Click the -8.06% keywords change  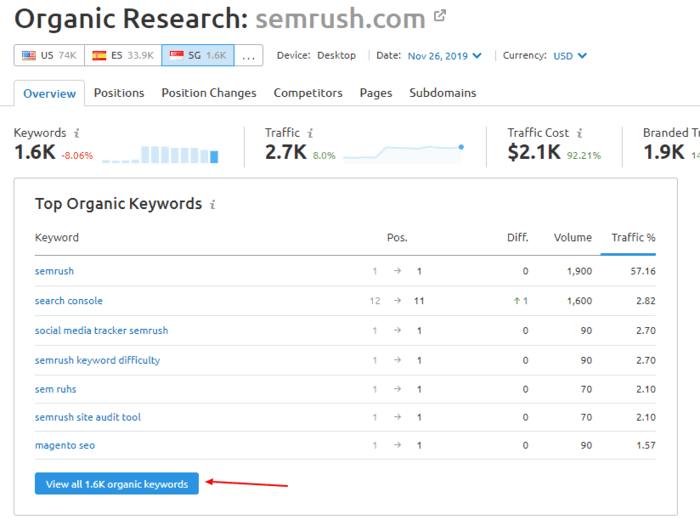tap(77, 156)
